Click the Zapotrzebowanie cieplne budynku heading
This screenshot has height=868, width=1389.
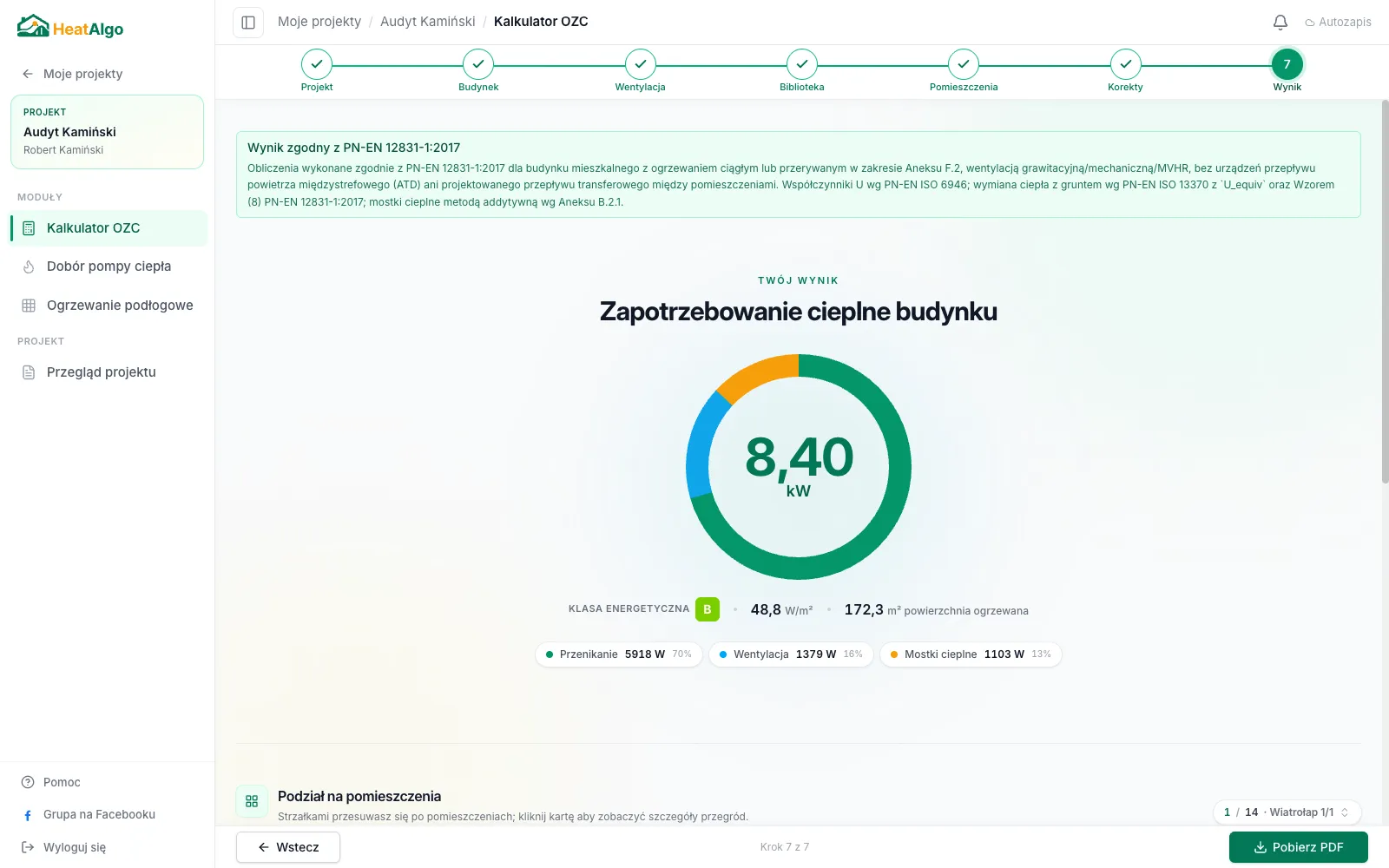point(799,312)
